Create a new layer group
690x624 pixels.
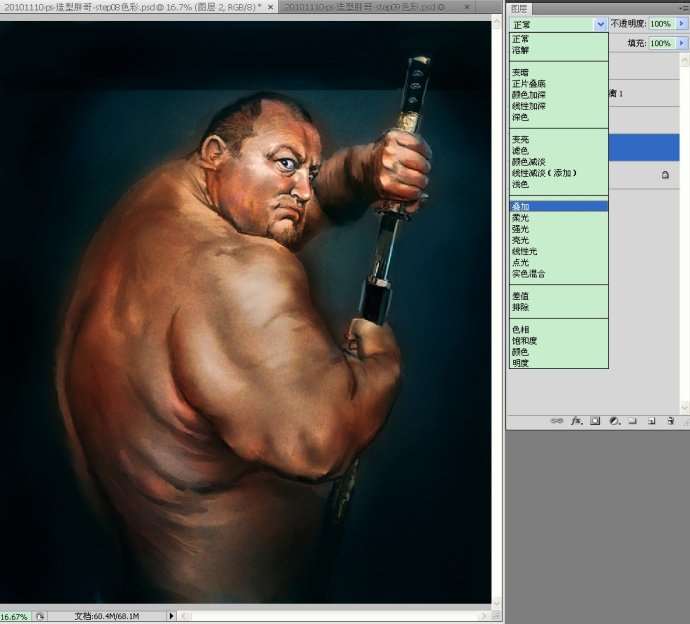pos(633,421)
